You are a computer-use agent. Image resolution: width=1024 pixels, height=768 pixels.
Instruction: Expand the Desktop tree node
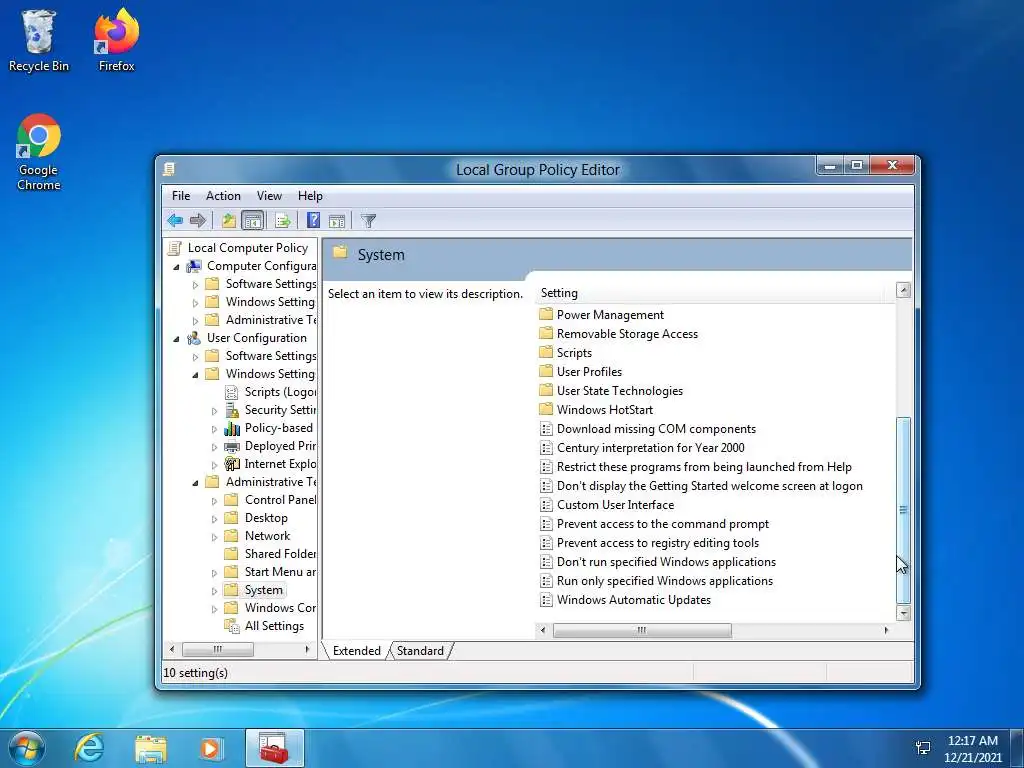tap(214, 519)
